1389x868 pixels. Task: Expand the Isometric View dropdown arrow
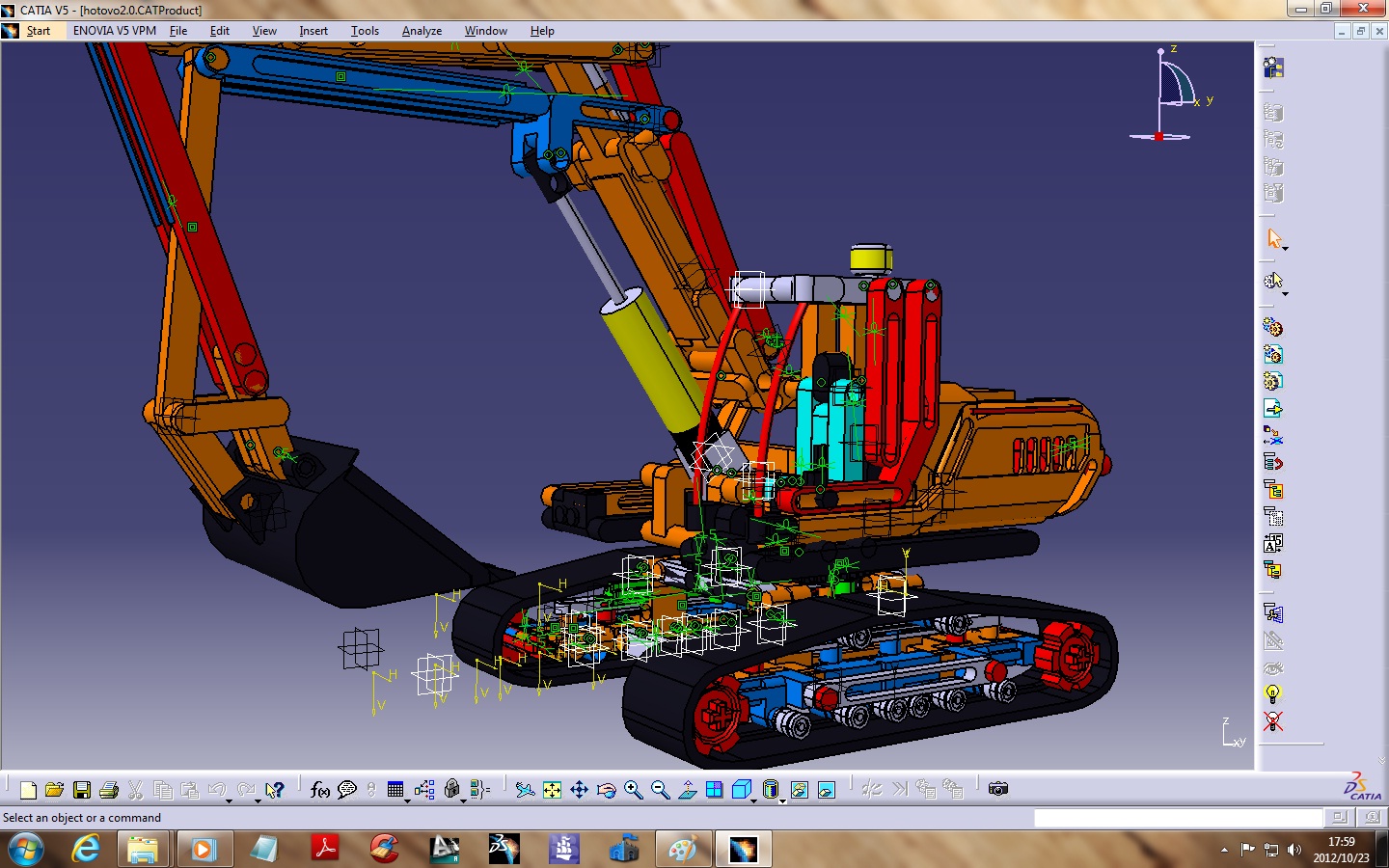click(753, 800)
